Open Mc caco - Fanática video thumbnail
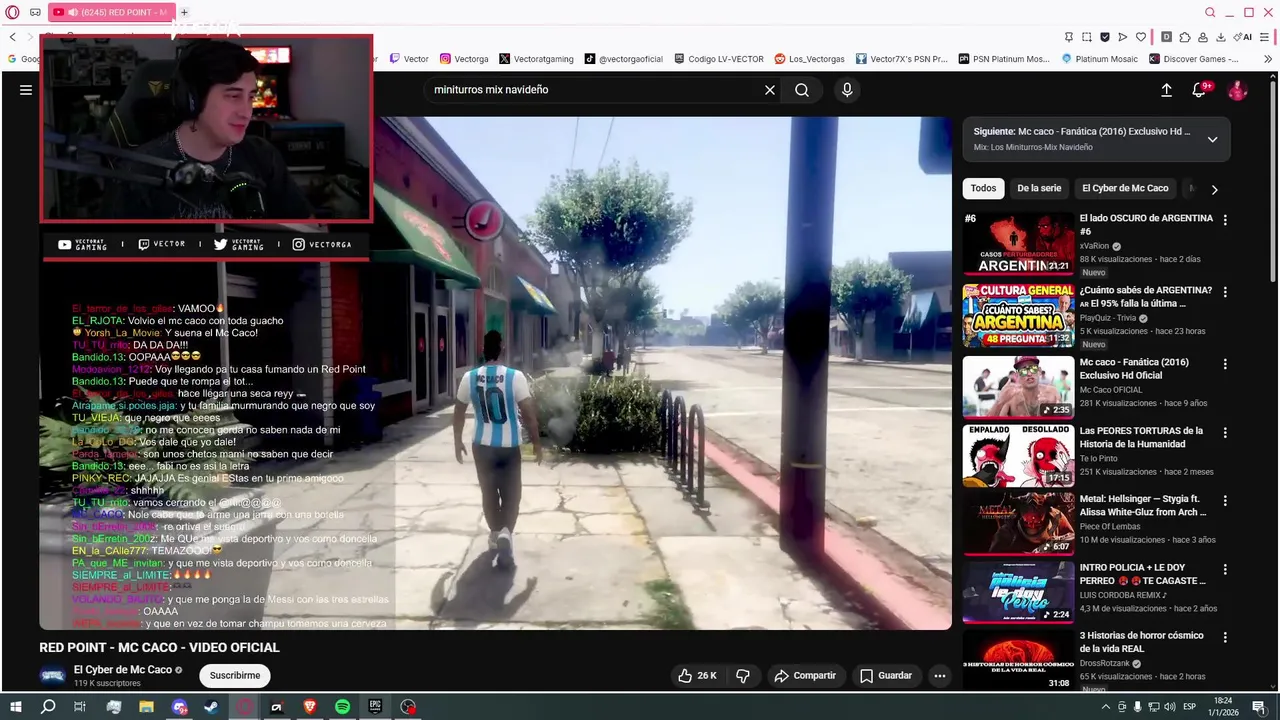This screenshot has width=1280, height=720. 1018,386
